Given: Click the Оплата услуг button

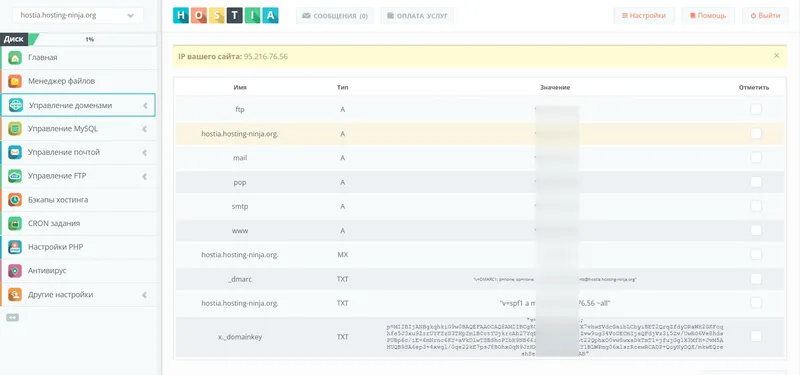Looking at the screenshot, I should click(x=417, y=16).
